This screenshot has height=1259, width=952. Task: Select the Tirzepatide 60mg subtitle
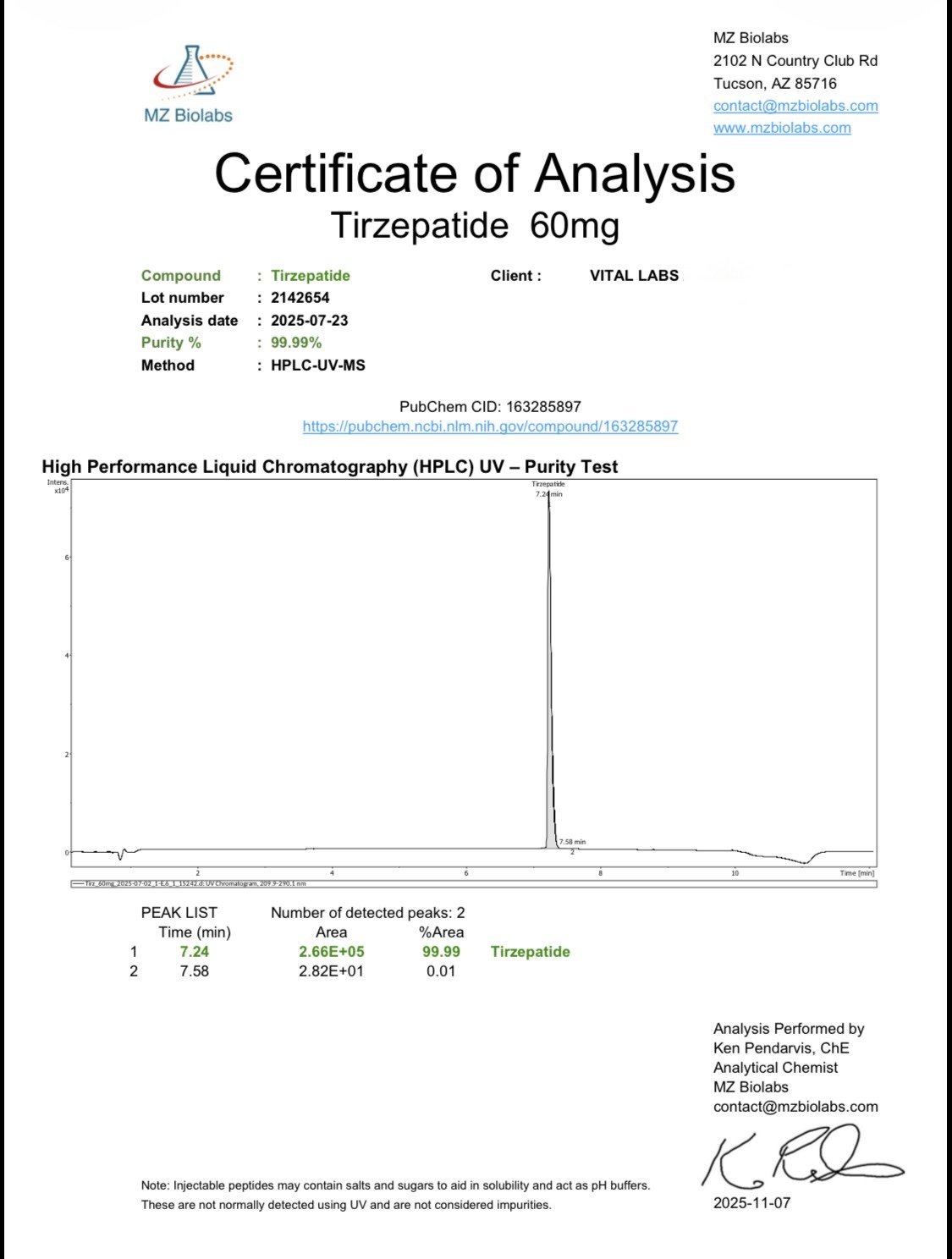(x=475, y=226)
